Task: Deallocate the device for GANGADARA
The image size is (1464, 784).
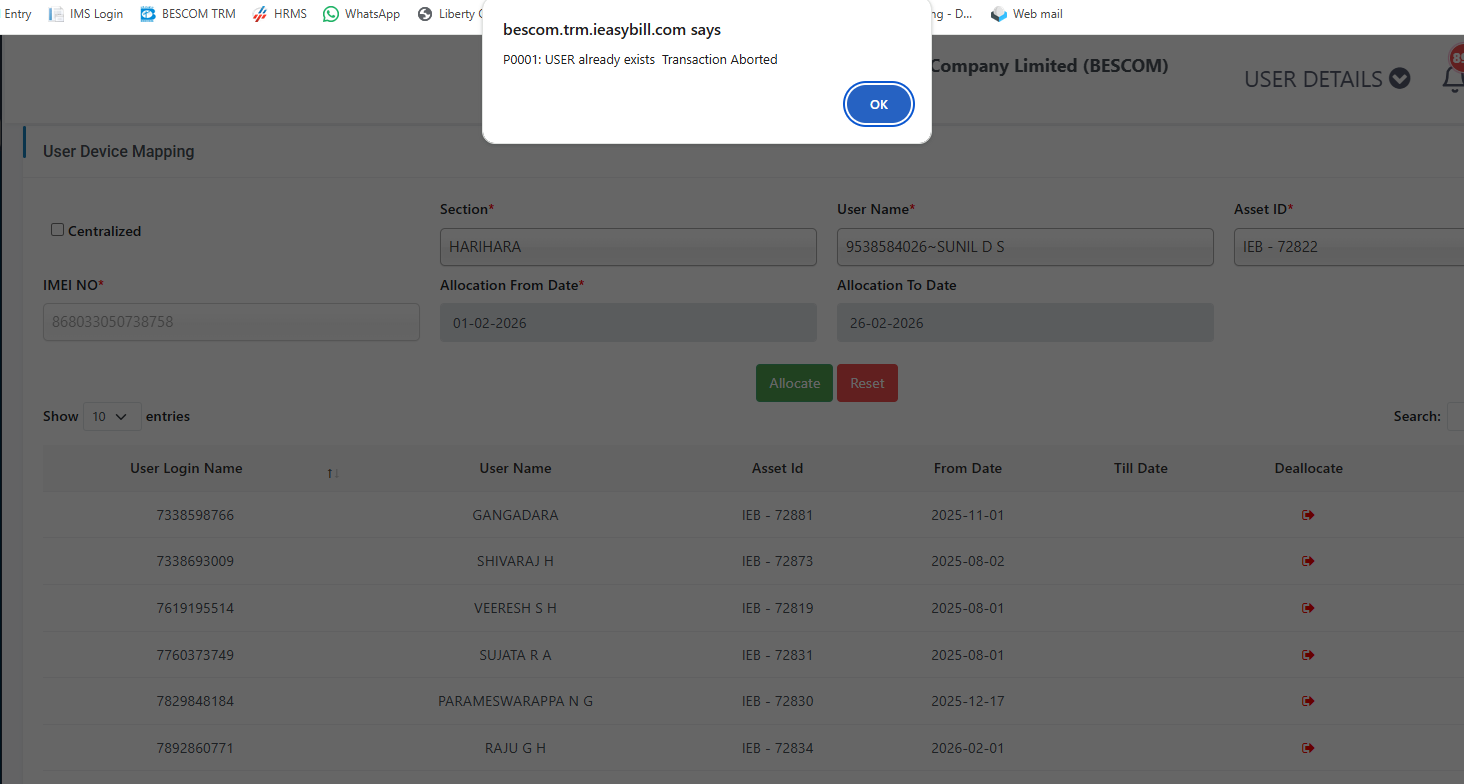Action: pyautogui.click(x=1308, y=515)
